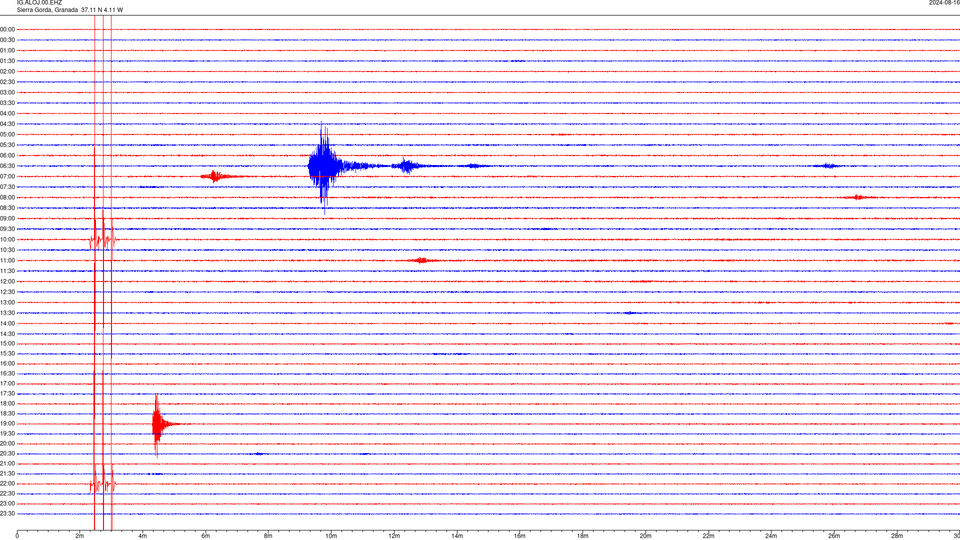
Task: Click the small red event on 11:00 trace
Action: [421, 261]
